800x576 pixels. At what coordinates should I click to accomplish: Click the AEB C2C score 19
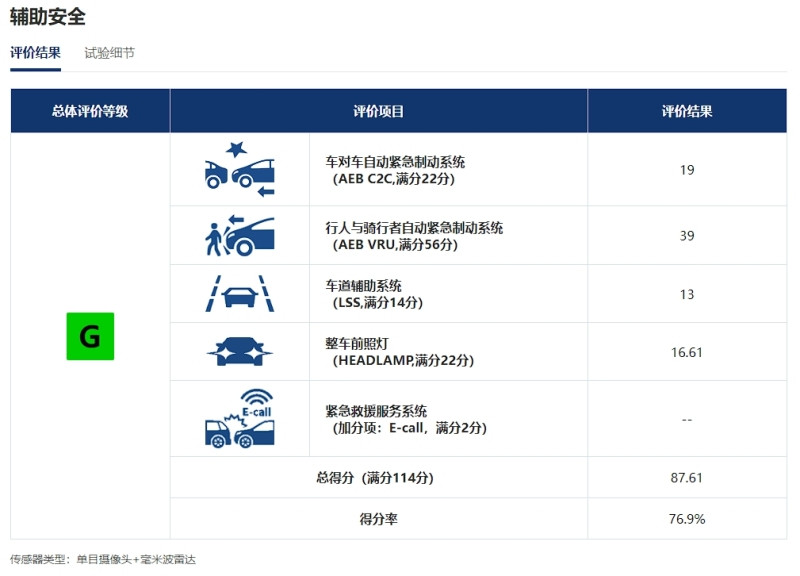pyautogui.click(x=687, y=170)
